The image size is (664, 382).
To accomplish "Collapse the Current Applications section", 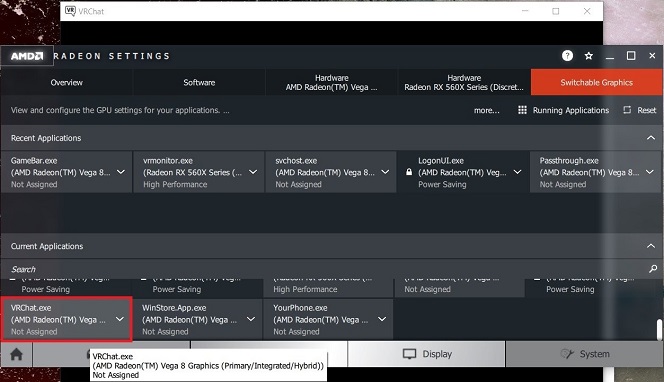I will (x=651, y=246).
